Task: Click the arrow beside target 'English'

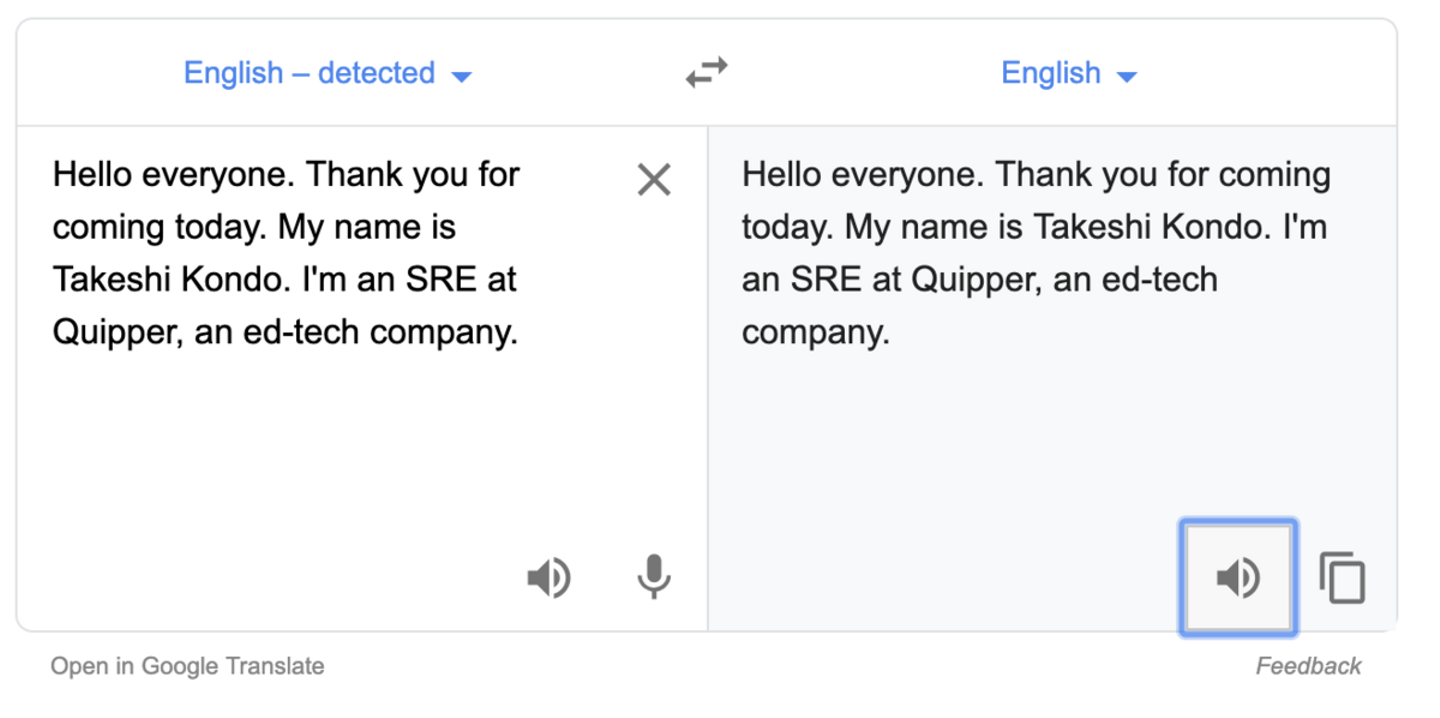Action: coord(1127,76)
